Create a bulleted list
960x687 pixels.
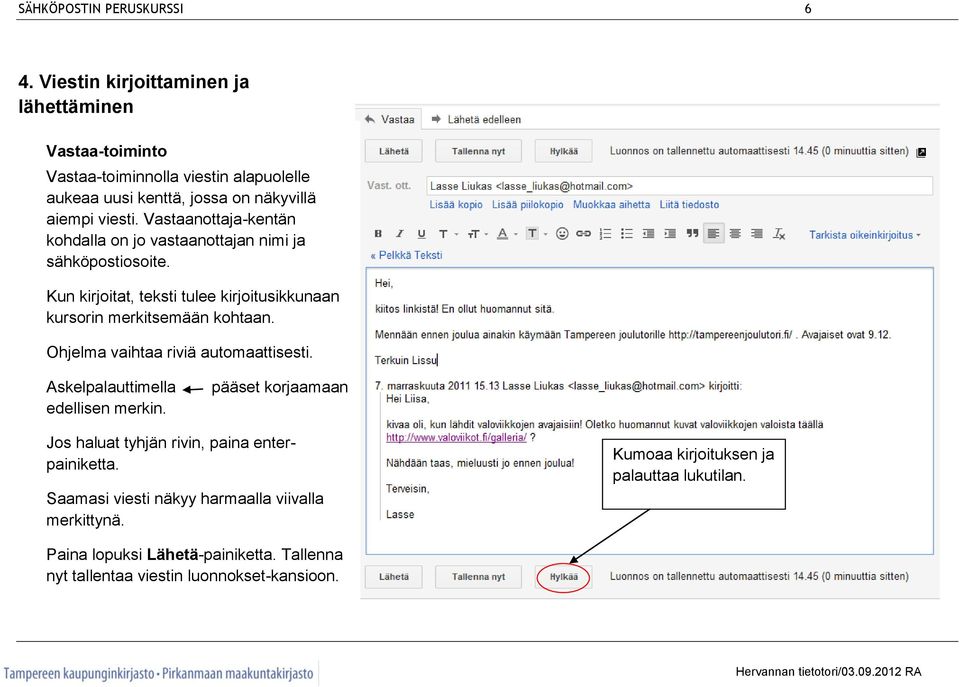626,234
